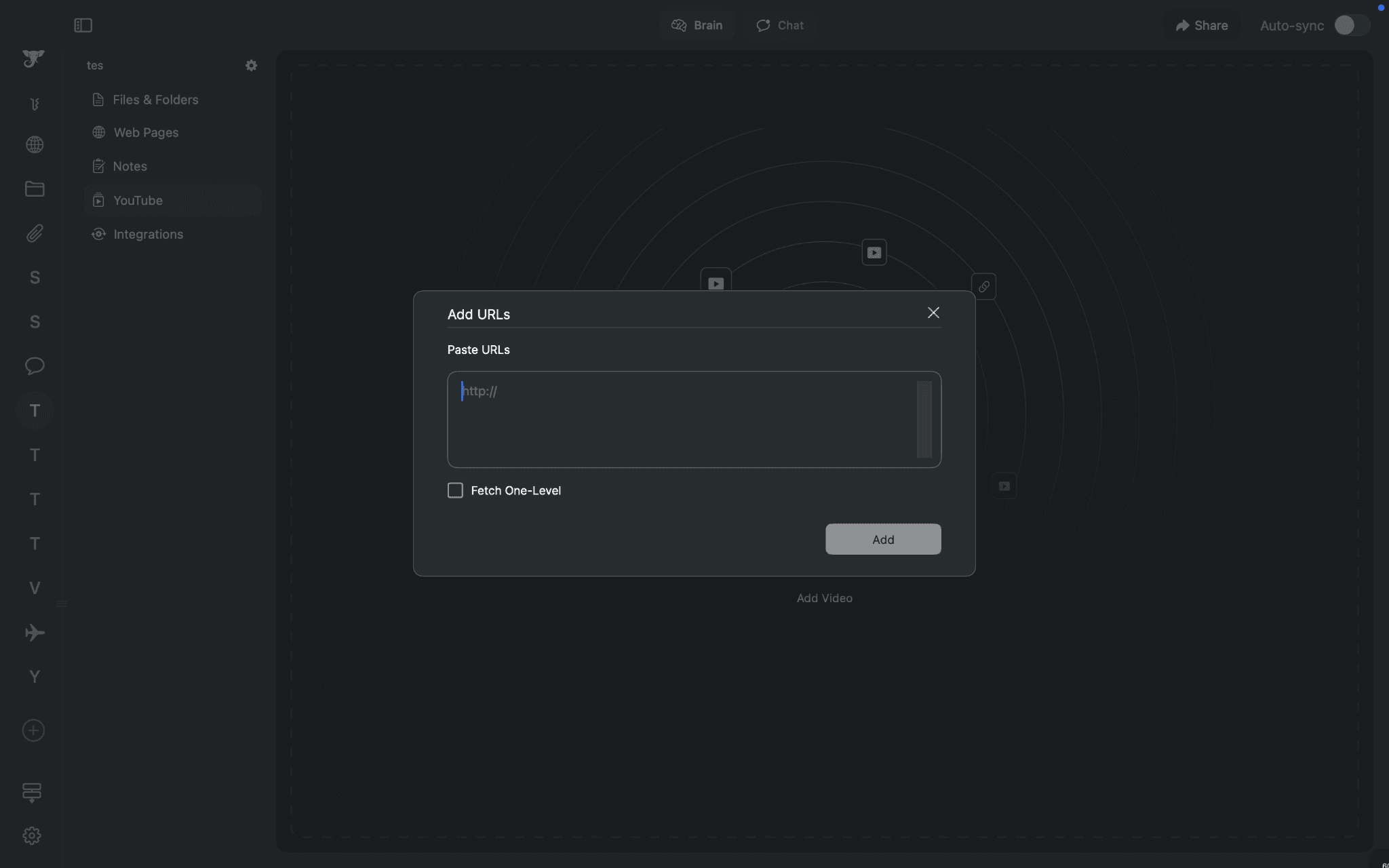Open brain settings gear next to tes
Image resolution: width=1389 pixels, height=868 pixels.
251,65
